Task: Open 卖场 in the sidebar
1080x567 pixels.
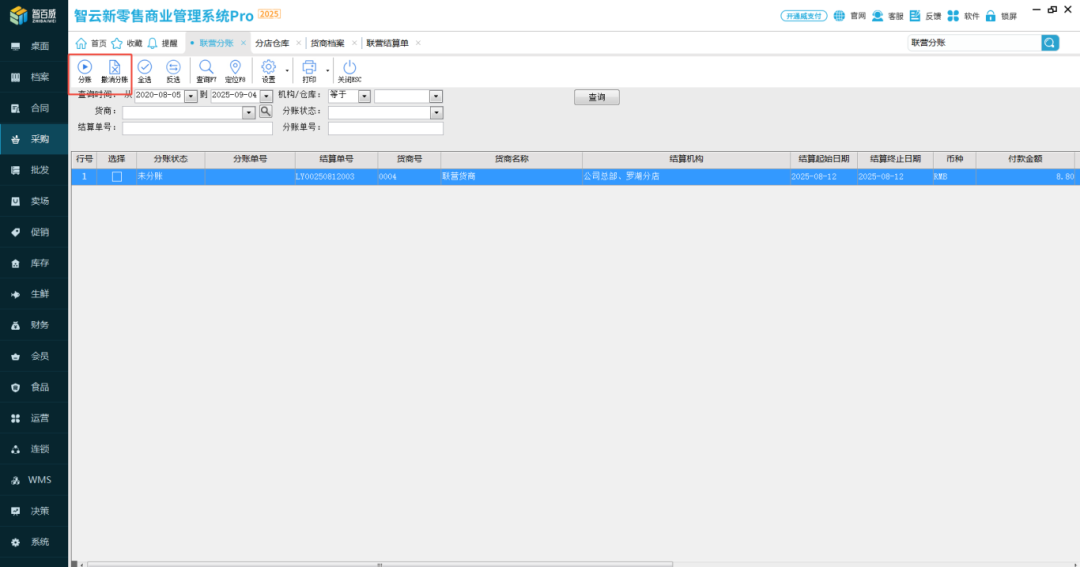Action: pyautogui.click(x=34, y=201)
